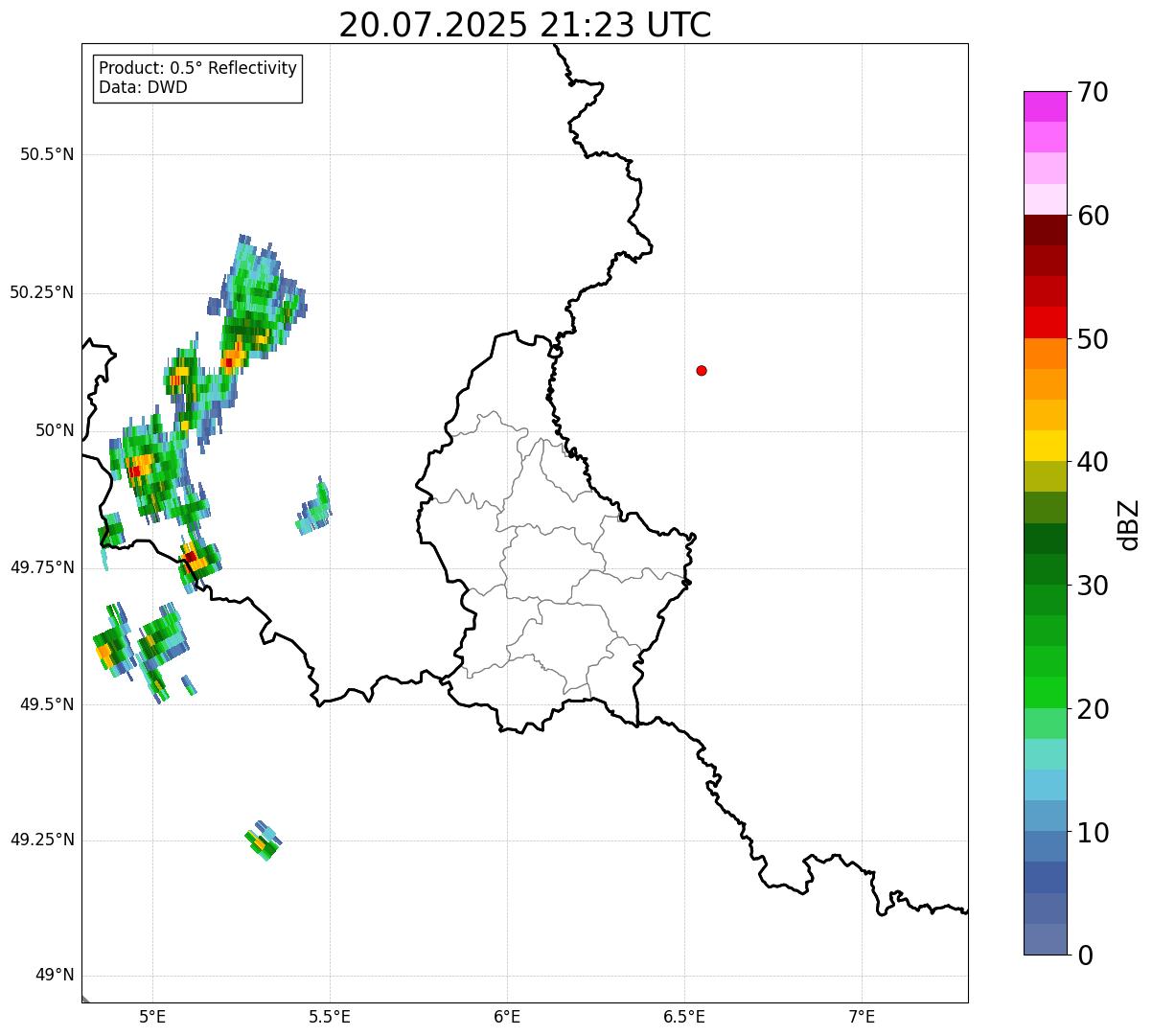Click the red station marker dot
This screenshot has height=1036, width=1152.
[702, 371]
